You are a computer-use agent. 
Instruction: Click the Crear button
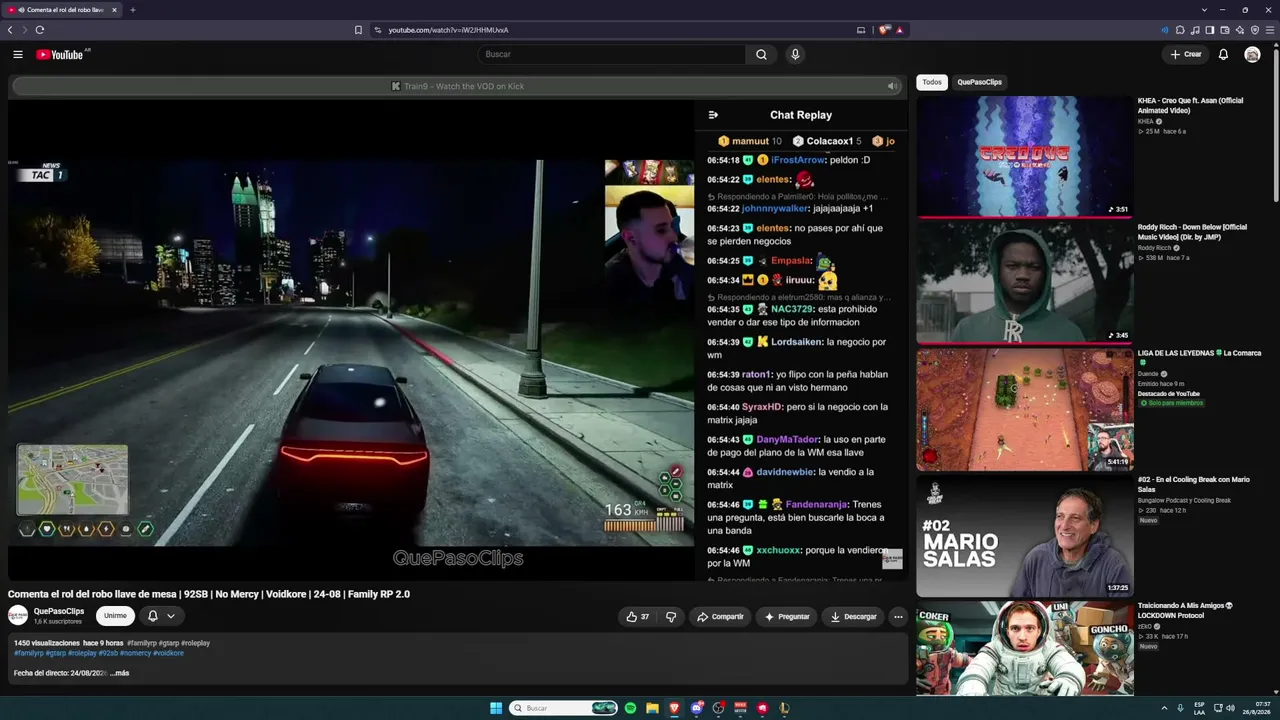pos(1186,54)
